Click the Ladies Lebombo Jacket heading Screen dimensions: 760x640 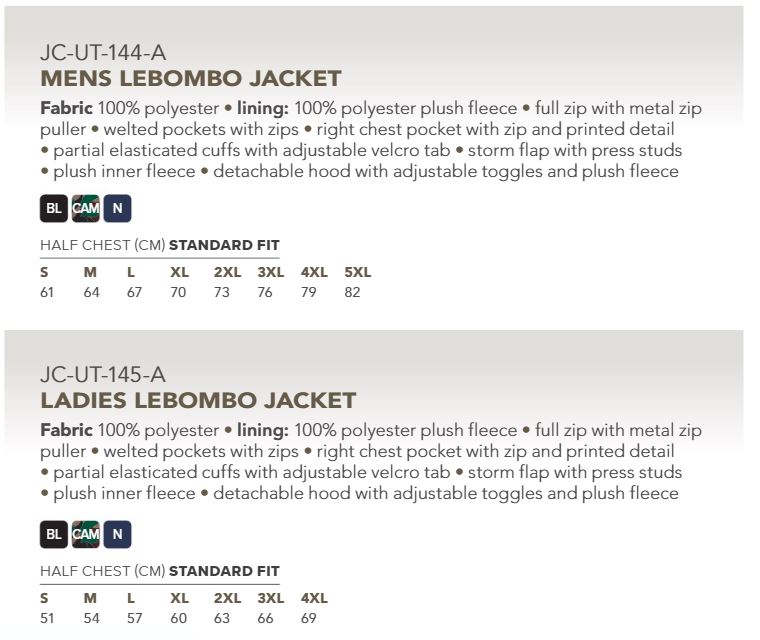click(x=198, y=401)
